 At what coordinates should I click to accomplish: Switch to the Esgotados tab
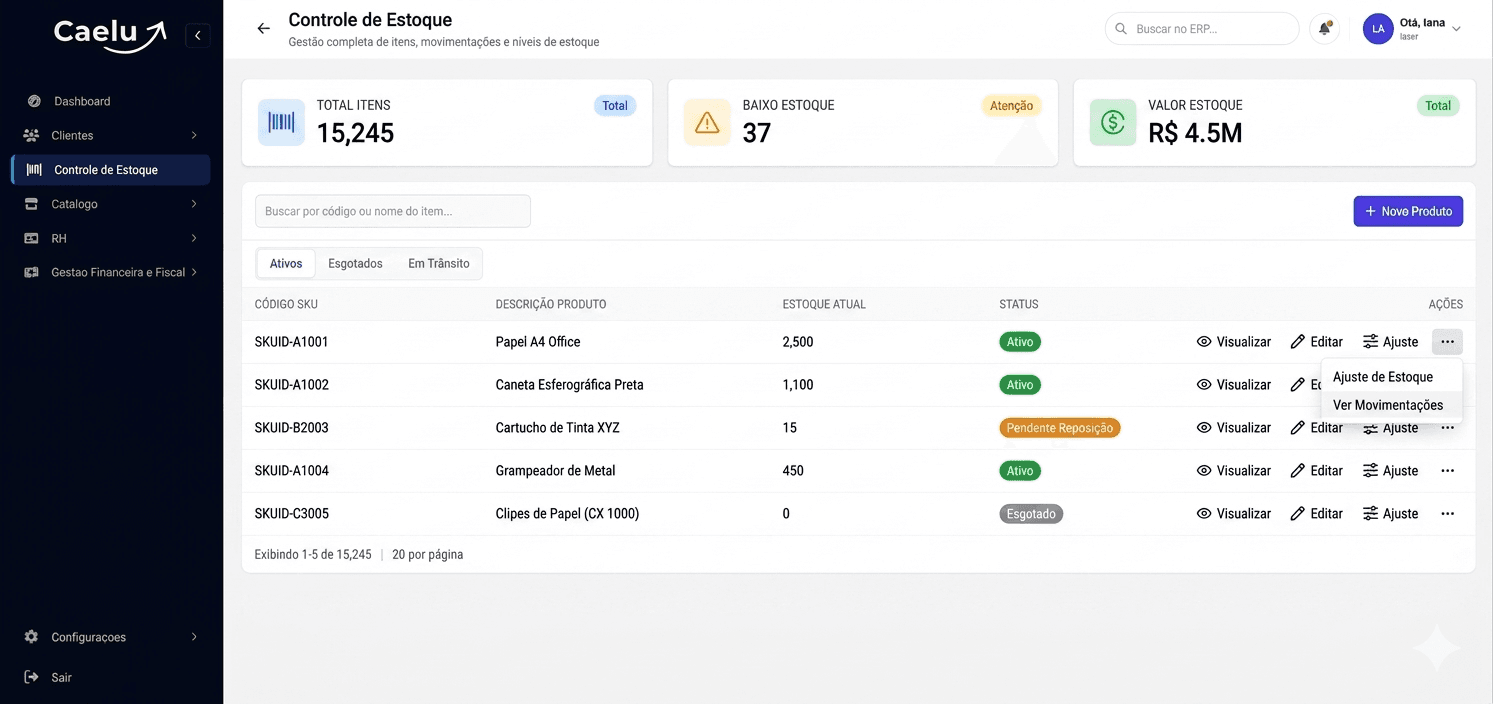pos(355,263)
